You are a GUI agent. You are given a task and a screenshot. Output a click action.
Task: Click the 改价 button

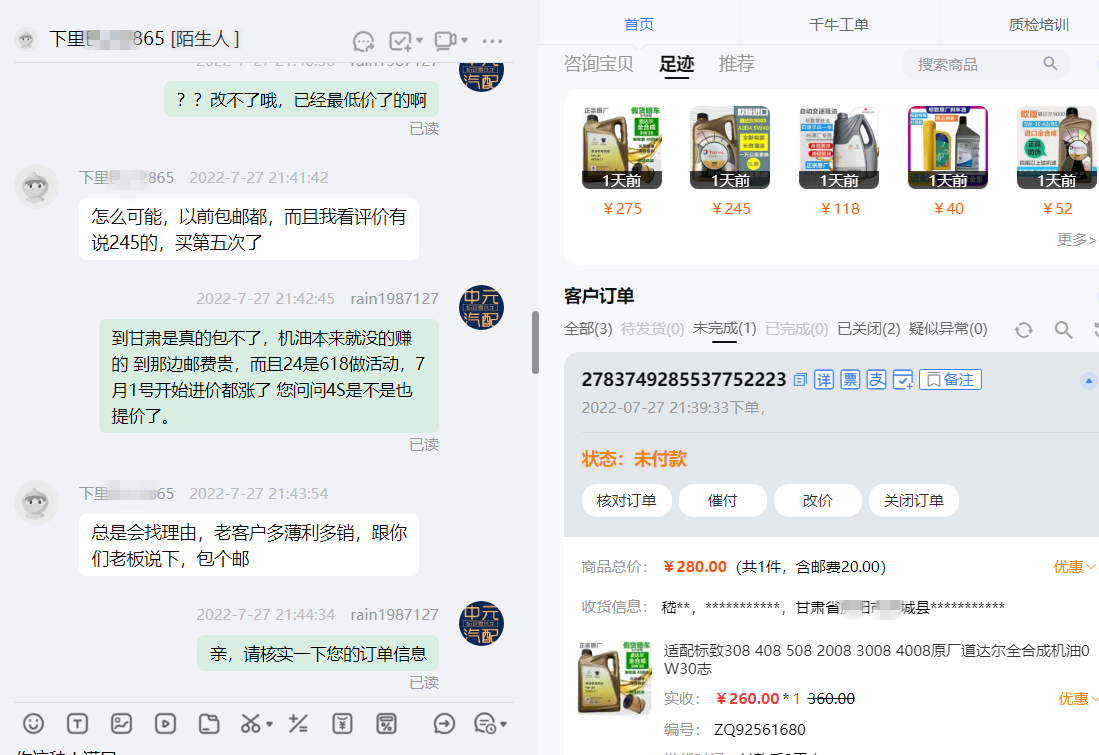[x=817, y=501]
